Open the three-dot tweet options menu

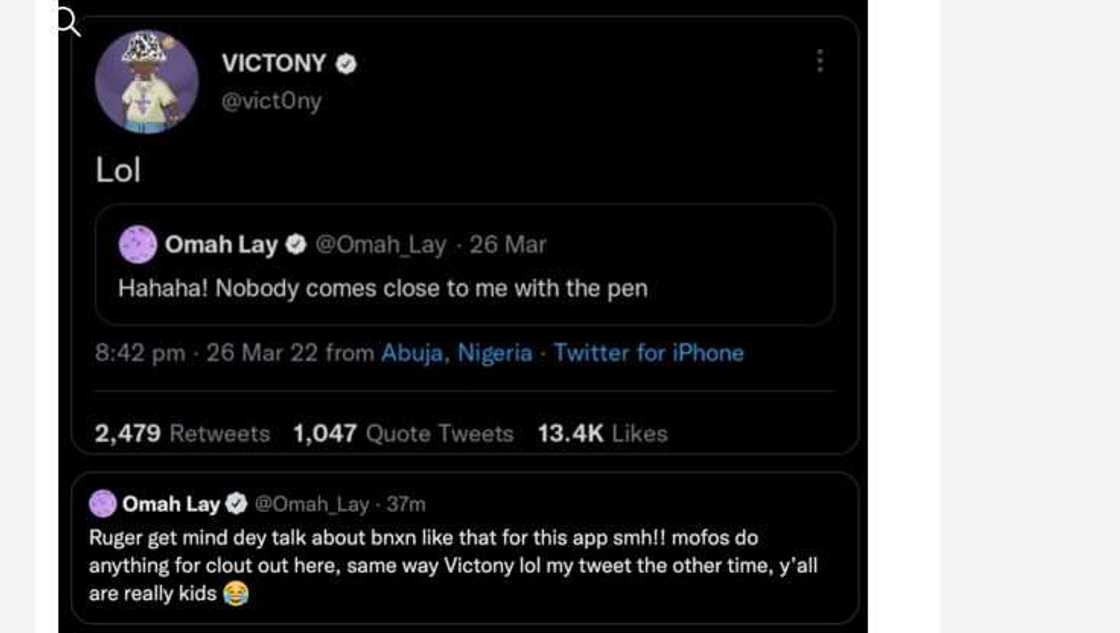819,62
